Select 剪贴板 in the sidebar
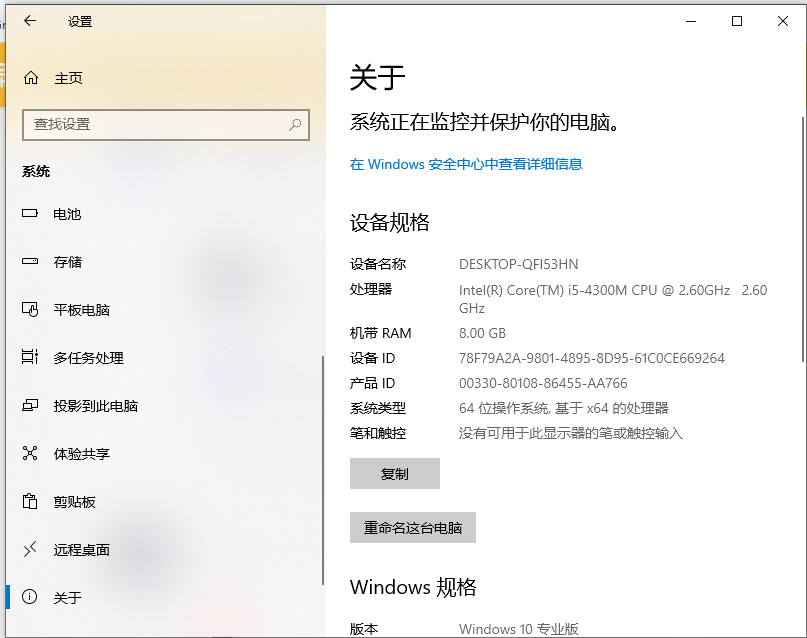Screen dimensions: 807x638 (x=75, y=502)
